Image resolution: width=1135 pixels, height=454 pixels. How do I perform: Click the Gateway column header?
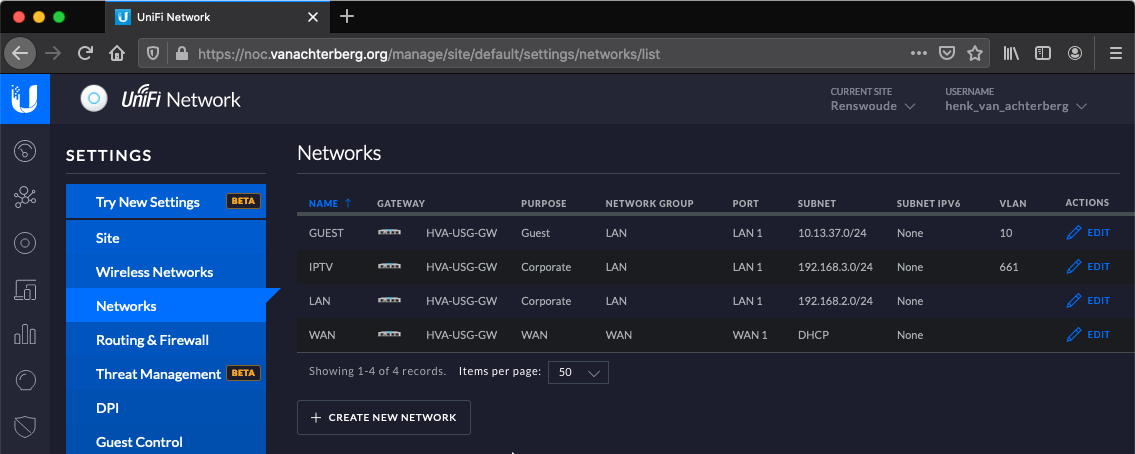pos(401,203)
